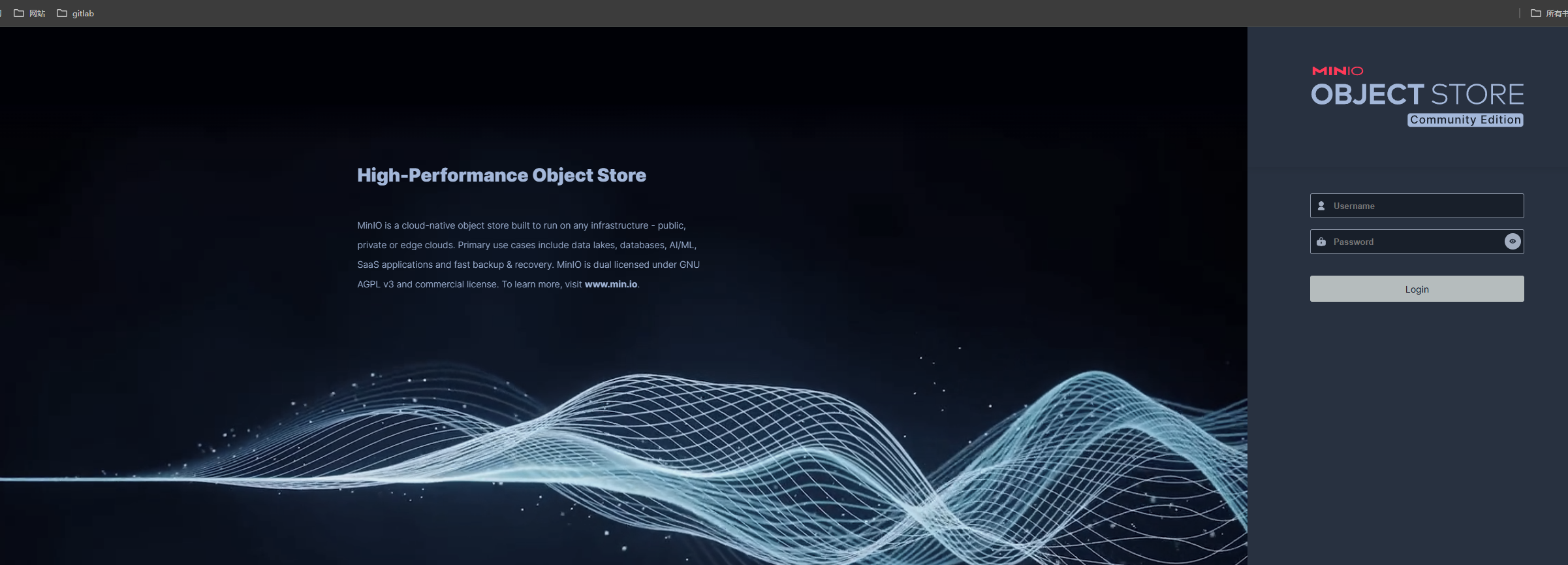Toggle password visibility eye icon
Screen dimensions: 1568x565
pyautogui.click(x=1512, y=242)
